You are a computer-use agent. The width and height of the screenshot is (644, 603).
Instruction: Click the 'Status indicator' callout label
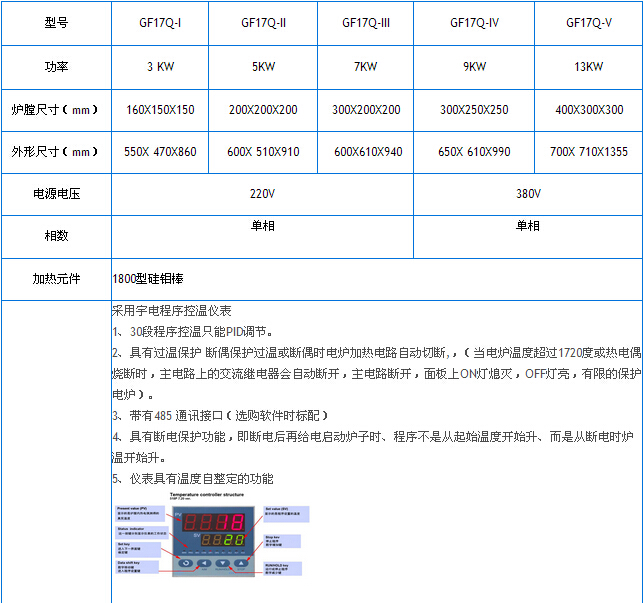click(x=142, y=532)
